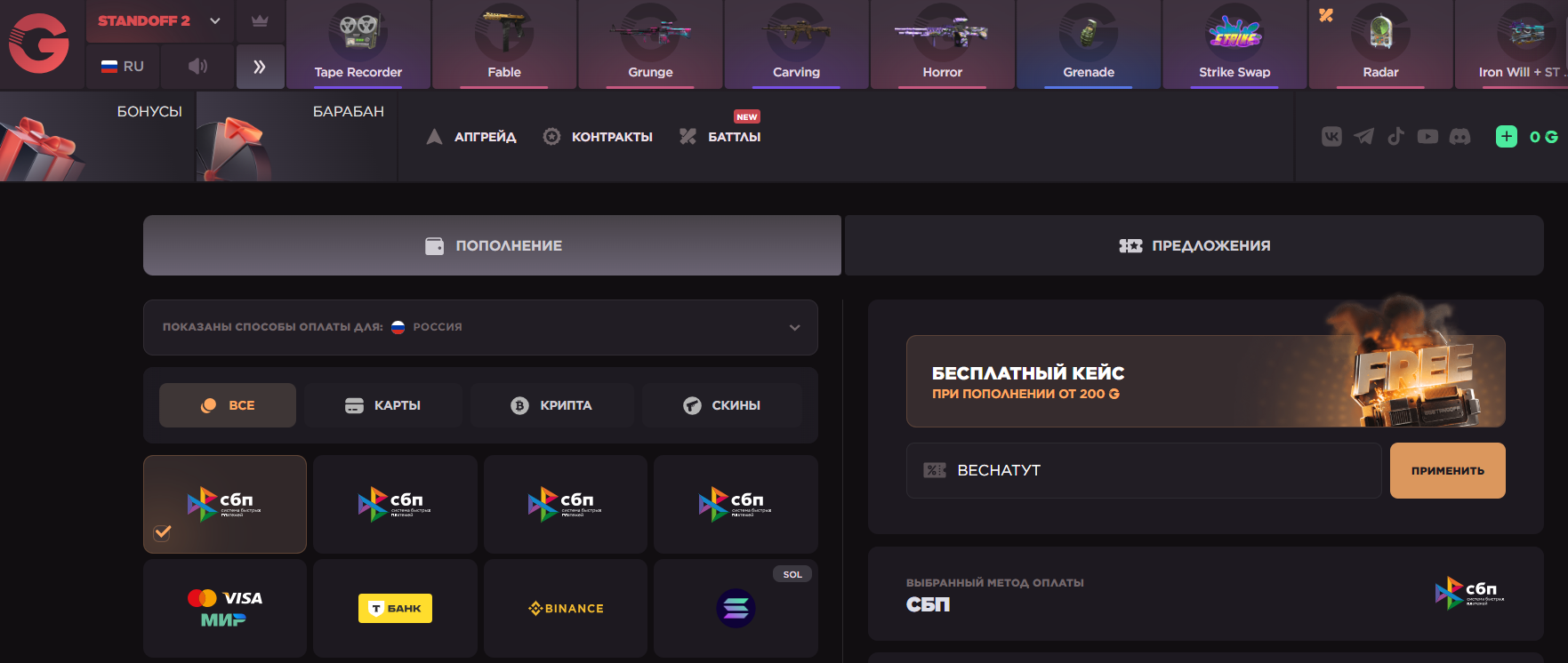Open the БОНУСЫ section
The height and width of the screenshot is (663, 1568).
97,137
